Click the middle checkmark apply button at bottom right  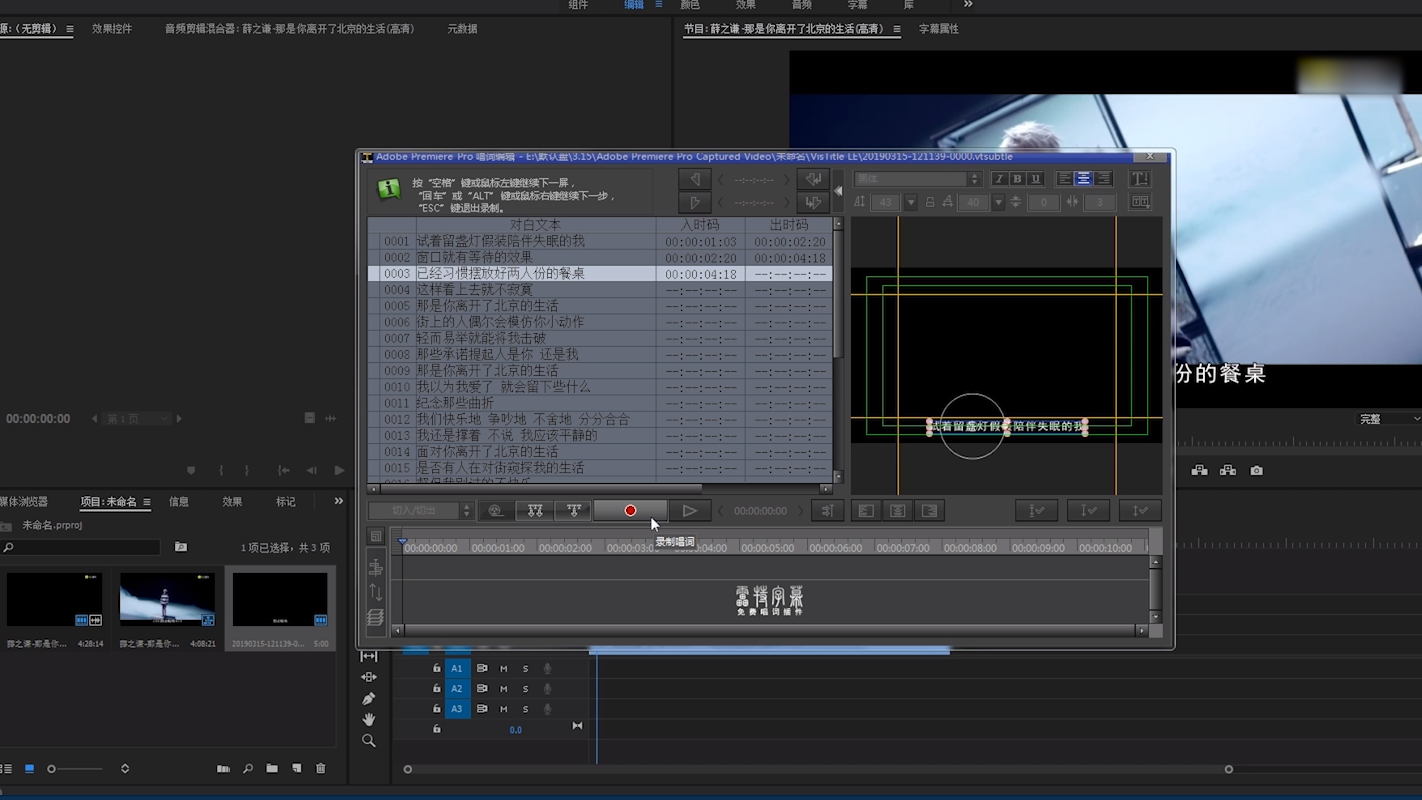(x=1088, y=511)
